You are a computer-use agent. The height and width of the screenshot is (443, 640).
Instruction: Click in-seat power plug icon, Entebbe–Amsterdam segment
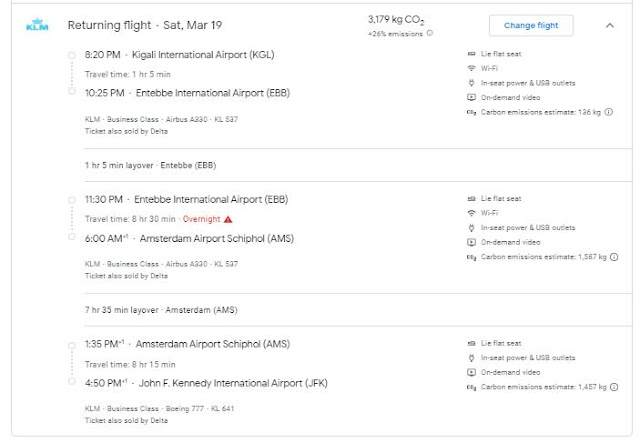471,228
